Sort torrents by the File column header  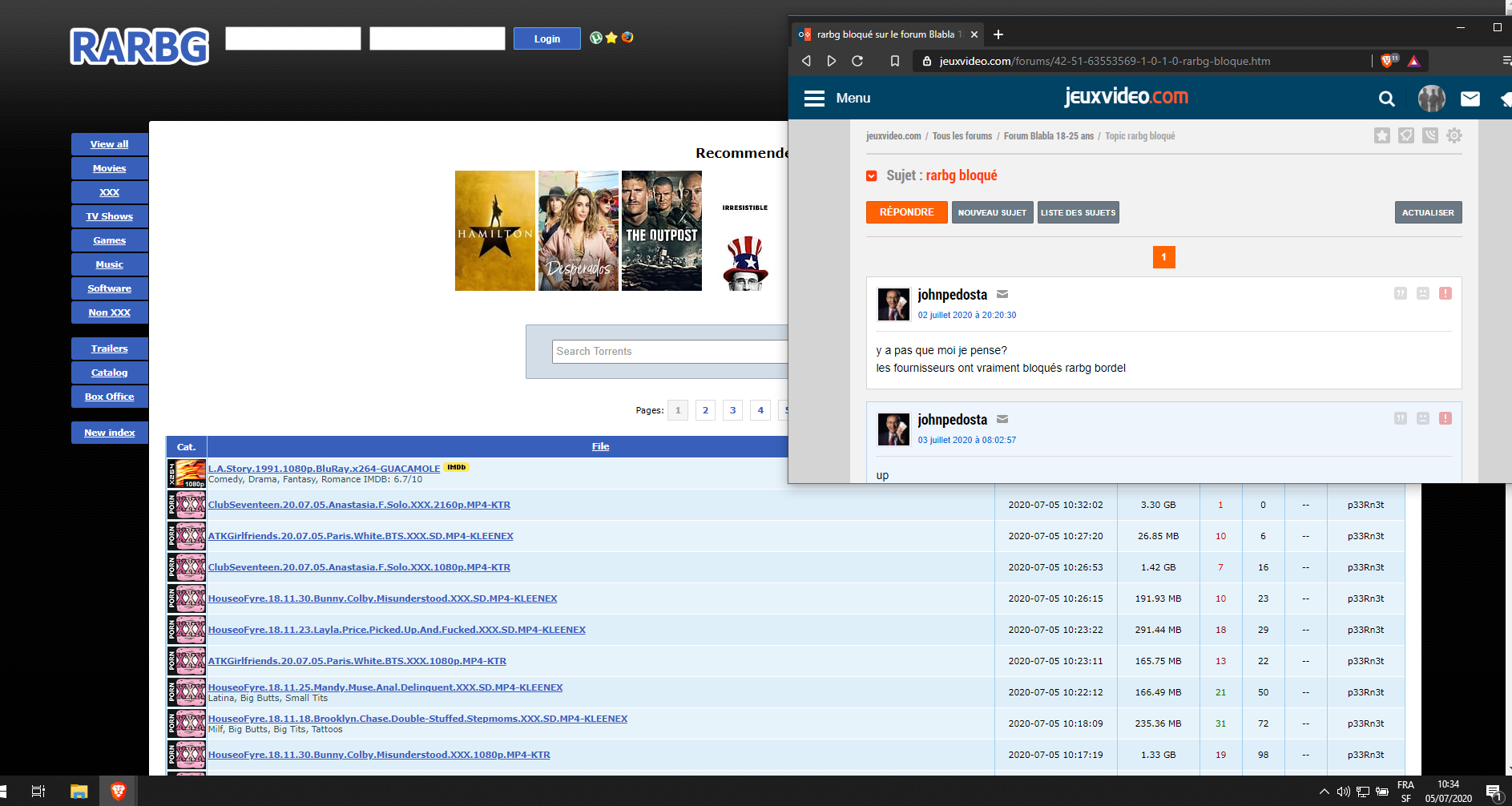coord(601,446)
